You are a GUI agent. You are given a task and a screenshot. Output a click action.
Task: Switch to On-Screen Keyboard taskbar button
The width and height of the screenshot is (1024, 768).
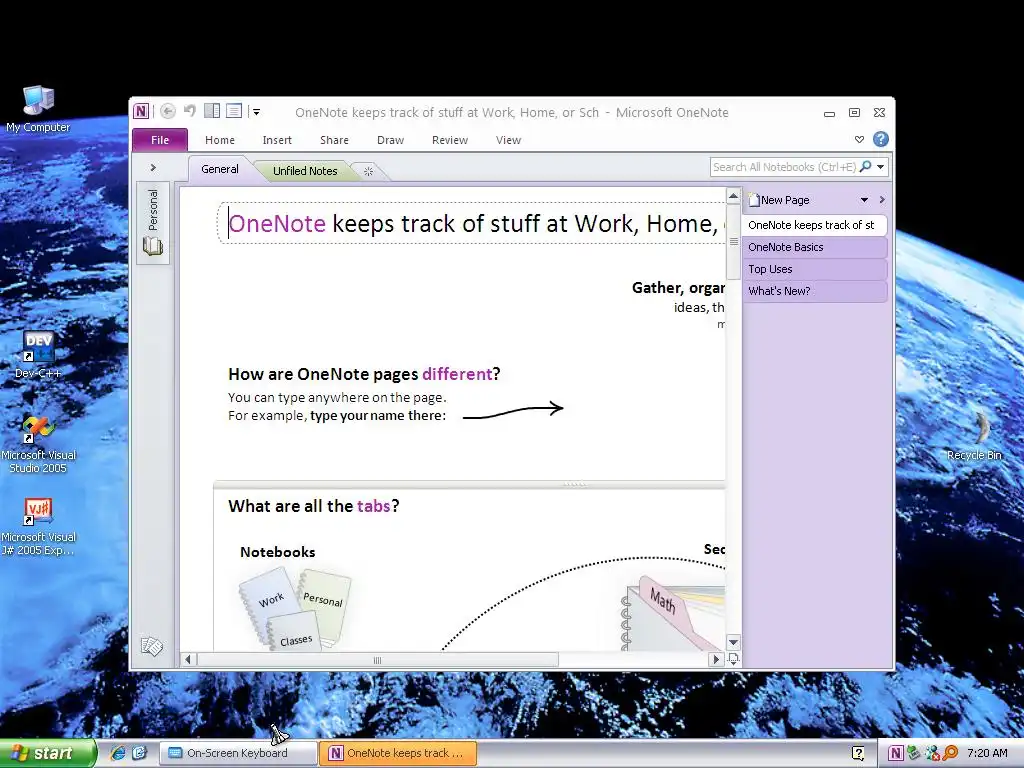[238, 753]
